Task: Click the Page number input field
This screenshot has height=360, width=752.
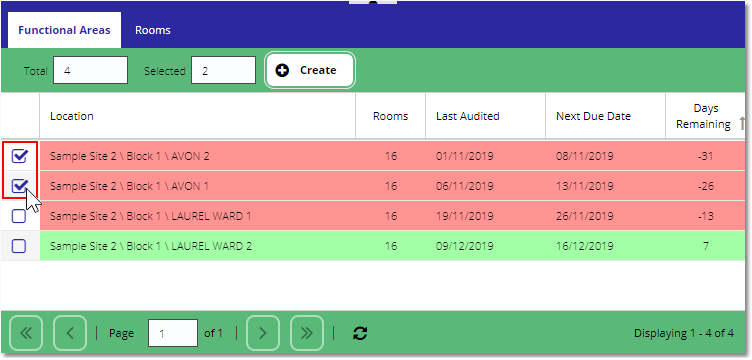Action: point(173,333)
